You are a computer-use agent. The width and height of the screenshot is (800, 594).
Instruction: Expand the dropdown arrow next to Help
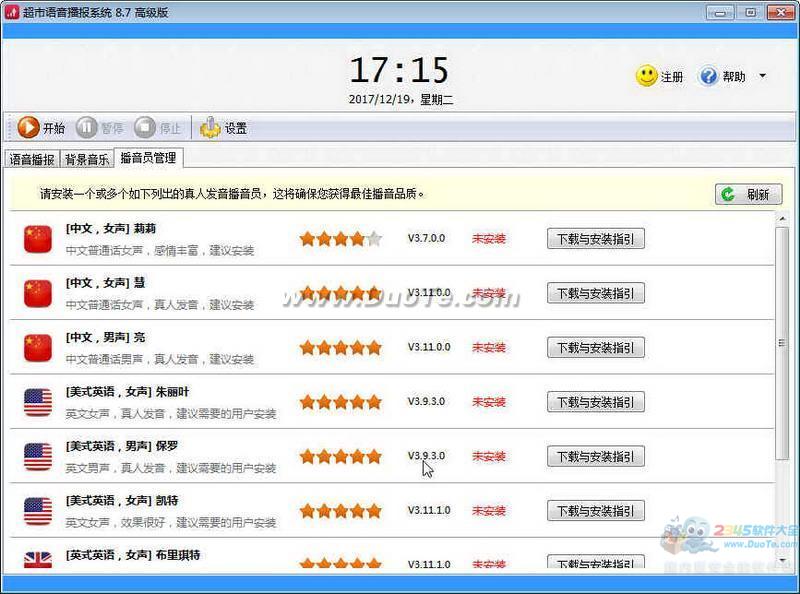click(x=762, y=76)
